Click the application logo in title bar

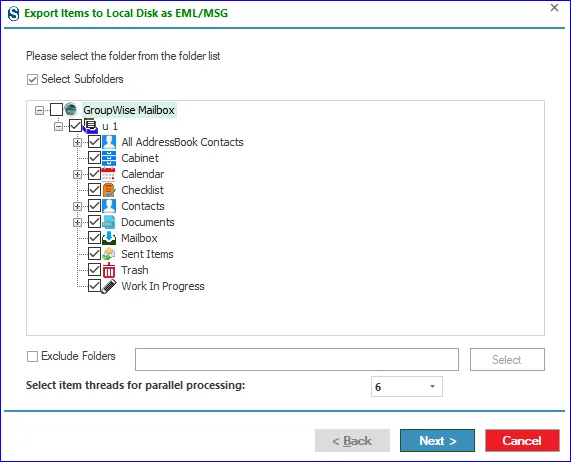pos(13,14)
